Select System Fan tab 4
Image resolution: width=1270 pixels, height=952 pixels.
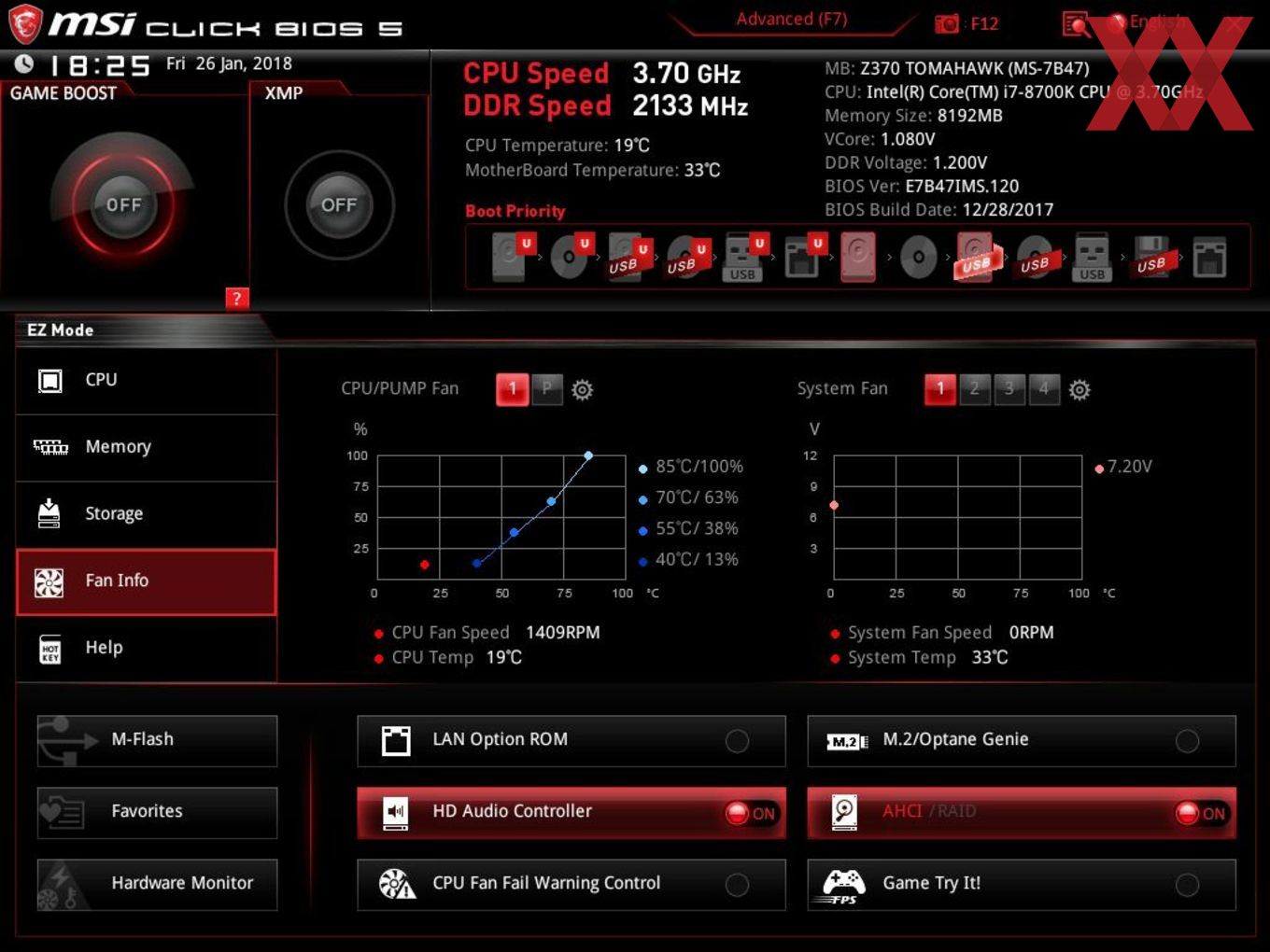1043,389
